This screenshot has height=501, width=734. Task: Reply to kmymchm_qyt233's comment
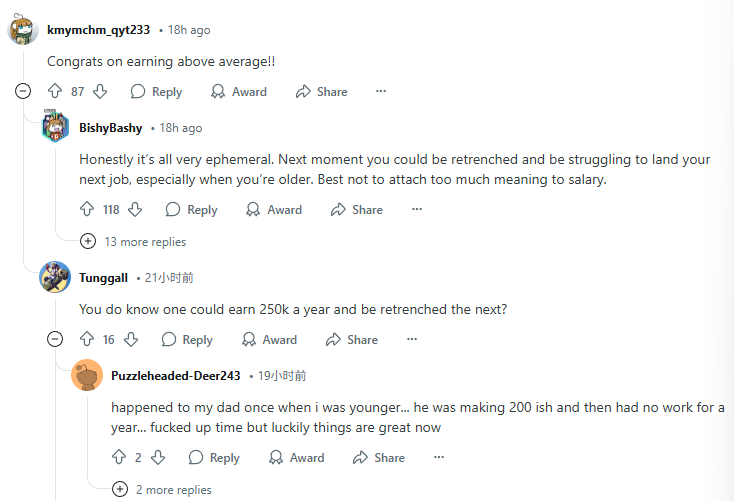click(156, 91)
